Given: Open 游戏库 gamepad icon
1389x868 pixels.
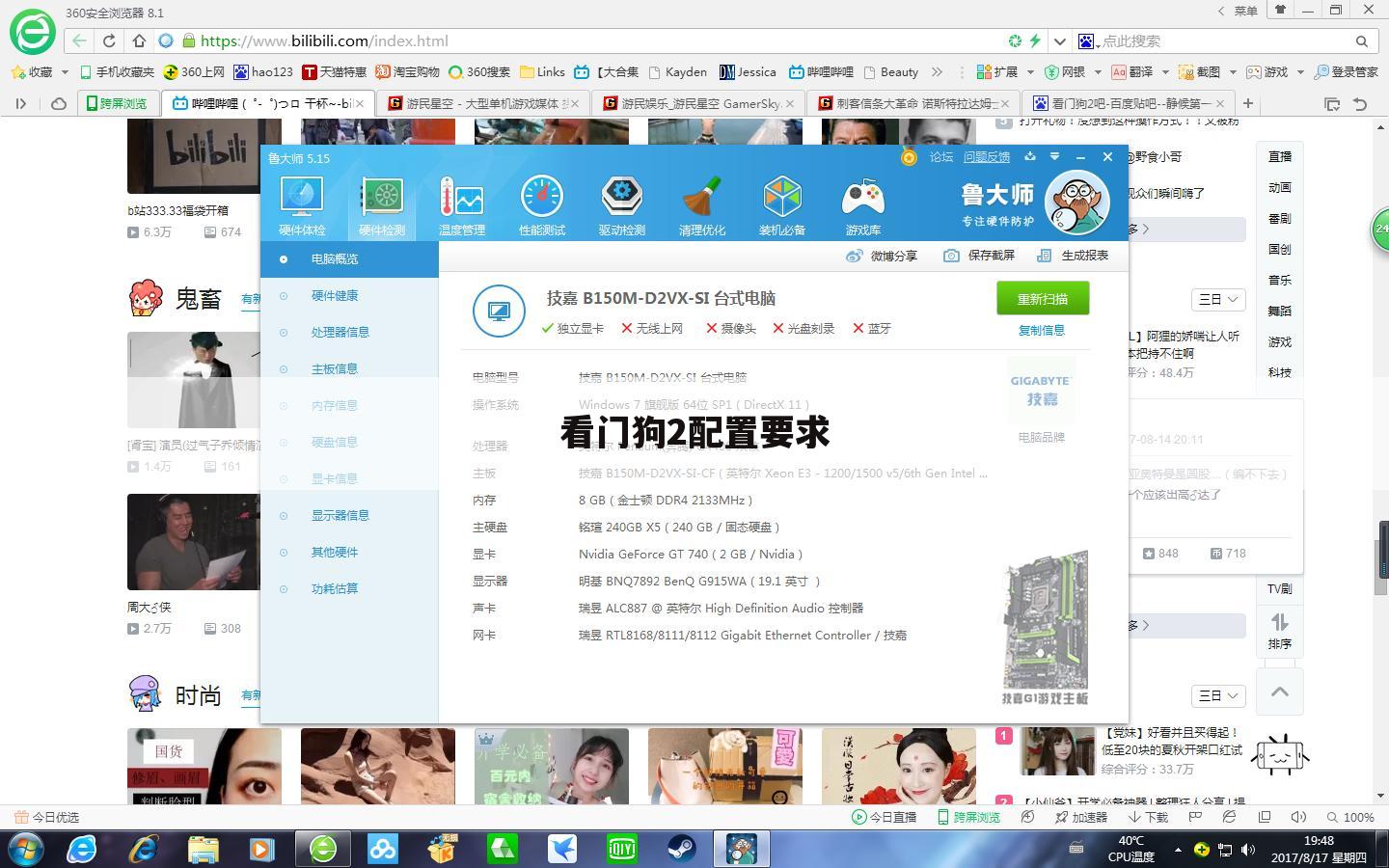Looking at the screenshot, I should point(863,206).
